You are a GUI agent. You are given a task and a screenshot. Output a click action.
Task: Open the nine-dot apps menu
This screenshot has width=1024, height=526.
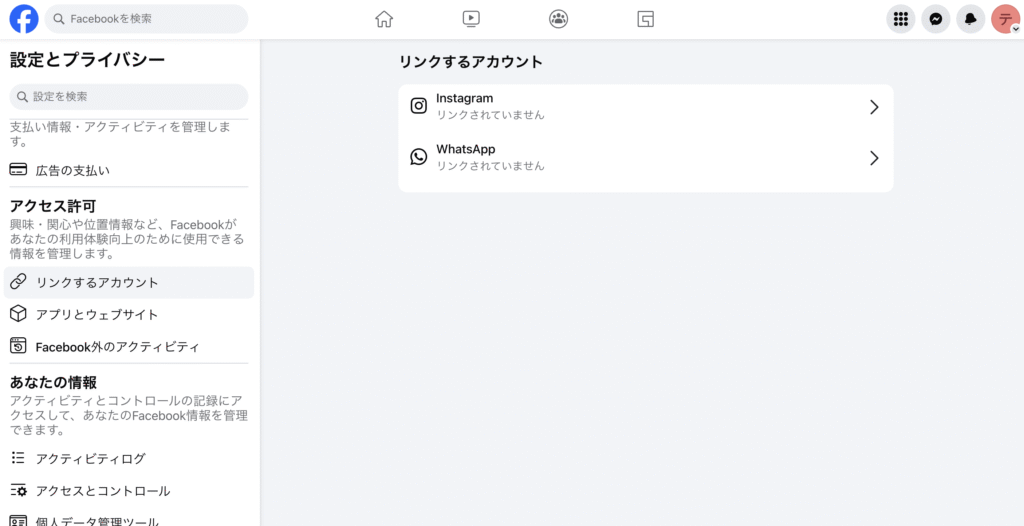(x=901, y=19)
